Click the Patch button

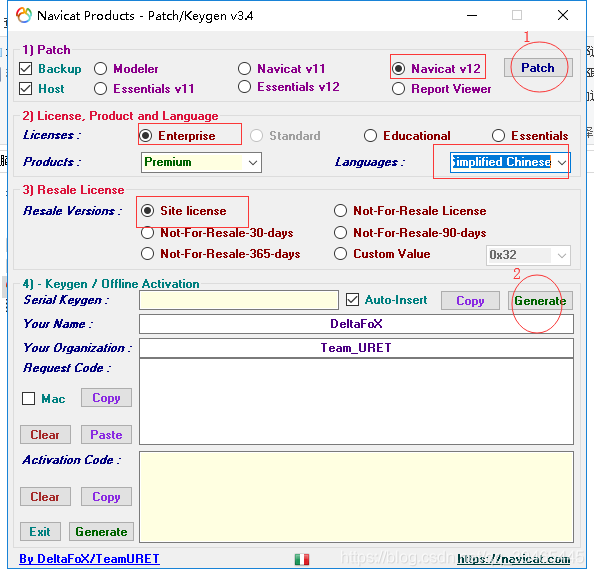click(x=538, y=68)
